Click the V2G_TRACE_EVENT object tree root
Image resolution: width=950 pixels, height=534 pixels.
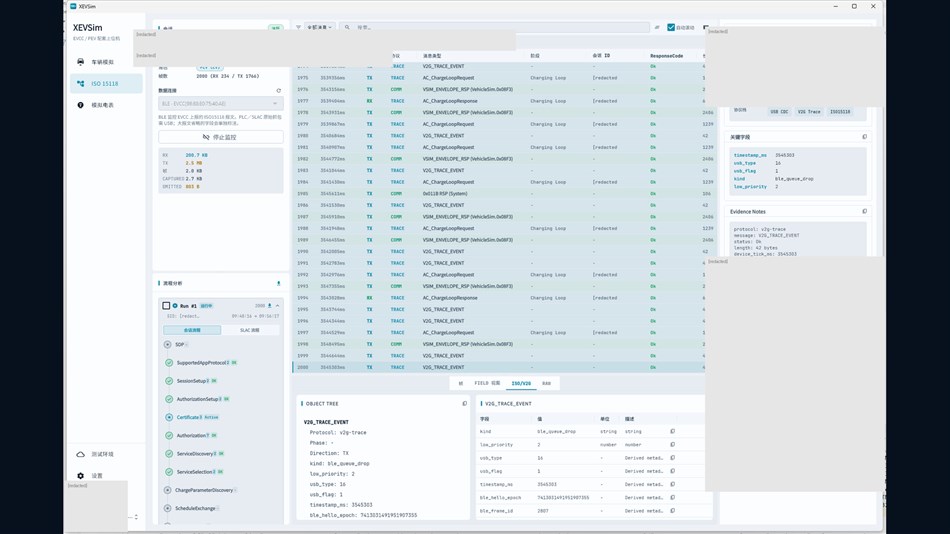[326, 422]
